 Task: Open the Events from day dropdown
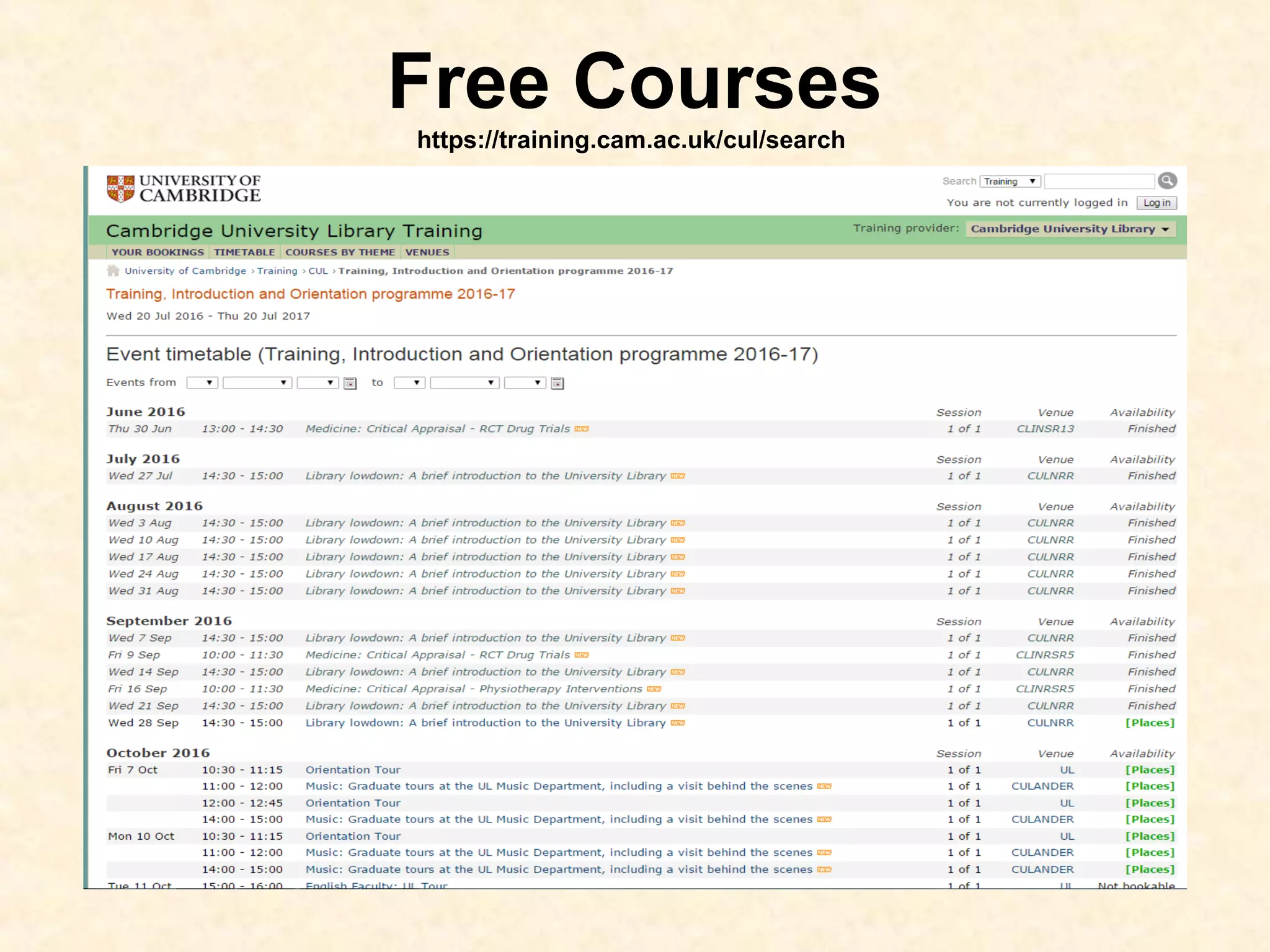click(x=202, y=383)
